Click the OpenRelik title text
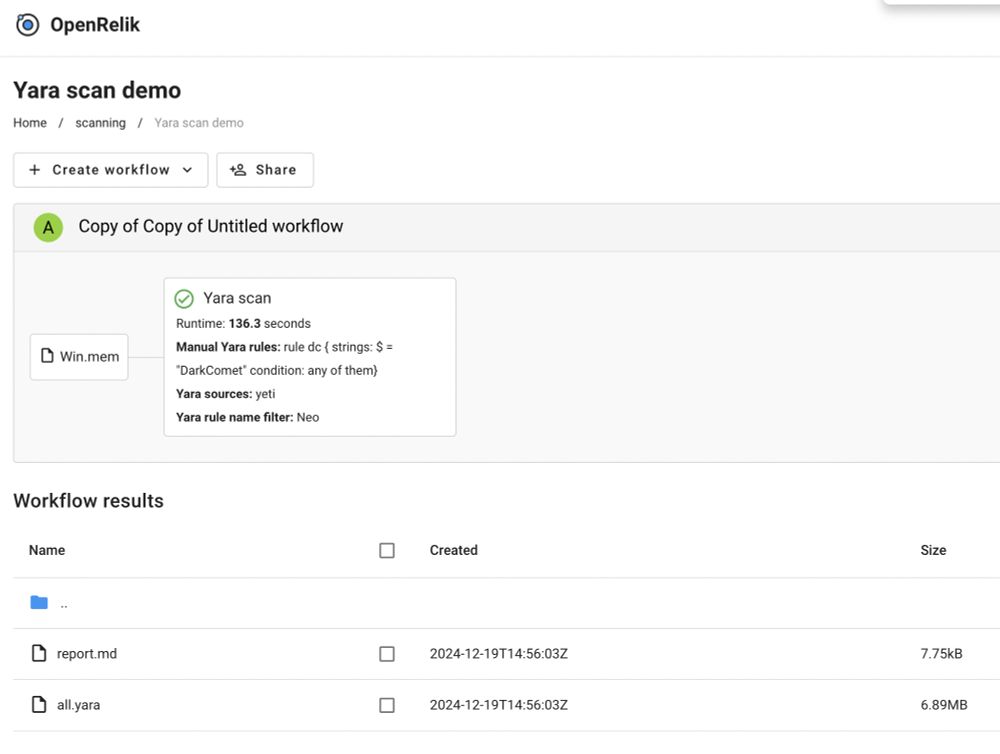The image size is (1000, 754). 95,25
